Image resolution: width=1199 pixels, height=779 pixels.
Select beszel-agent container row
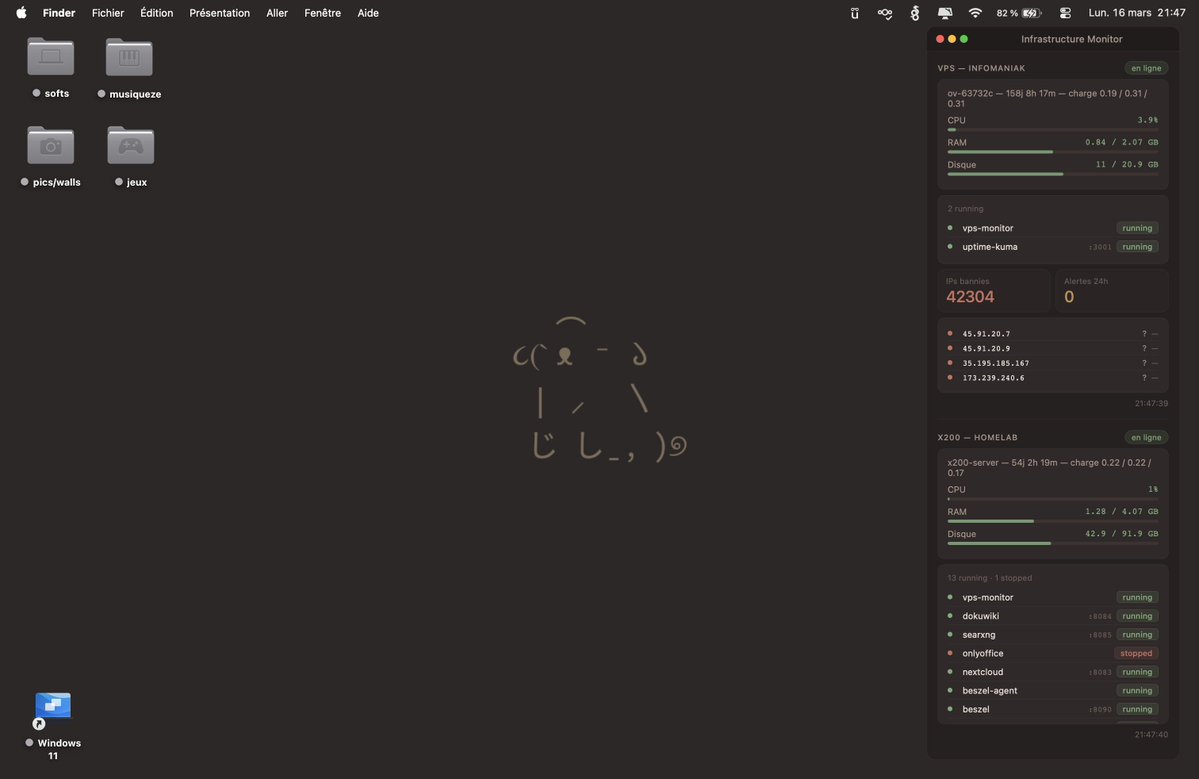[x=1052, y=690]
